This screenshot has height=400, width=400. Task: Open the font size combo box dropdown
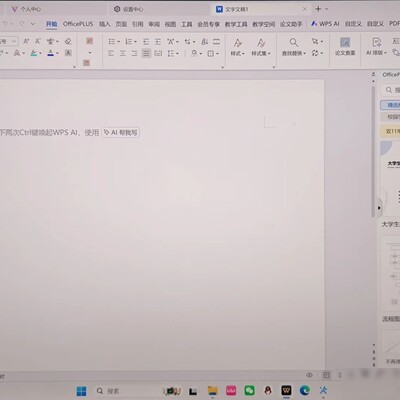(14, 41)
